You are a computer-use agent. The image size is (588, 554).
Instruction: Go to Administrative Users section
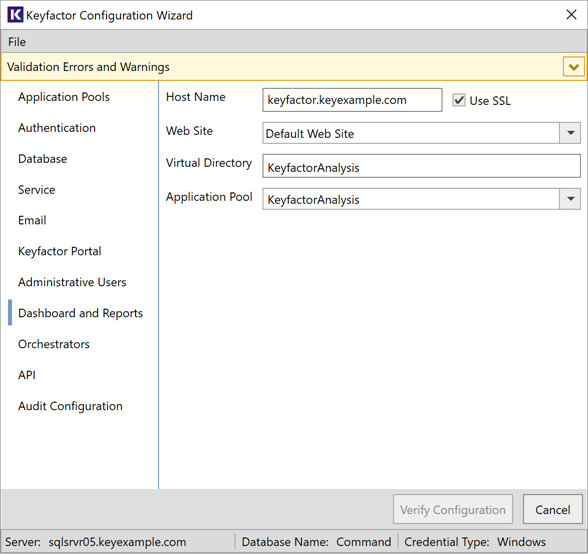click(x=72, y=282)
